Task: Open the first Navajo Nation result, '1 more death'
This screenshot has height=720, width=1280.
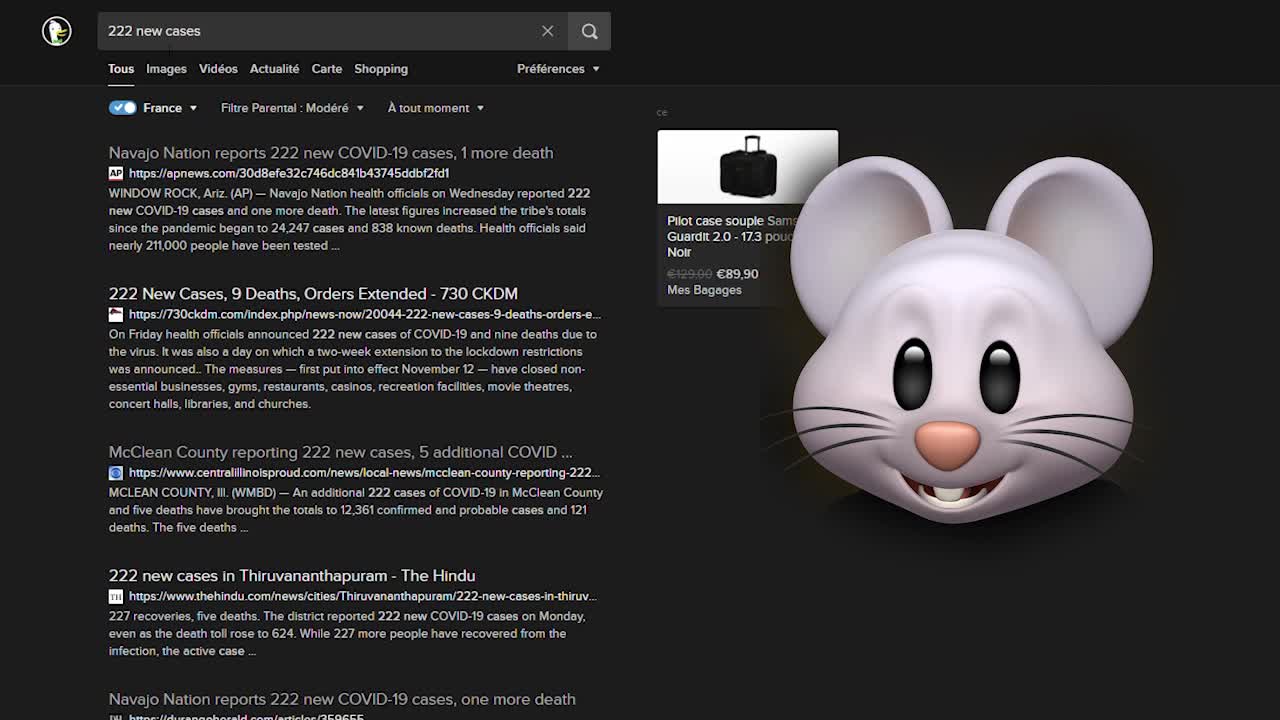Action: point(331,153)
